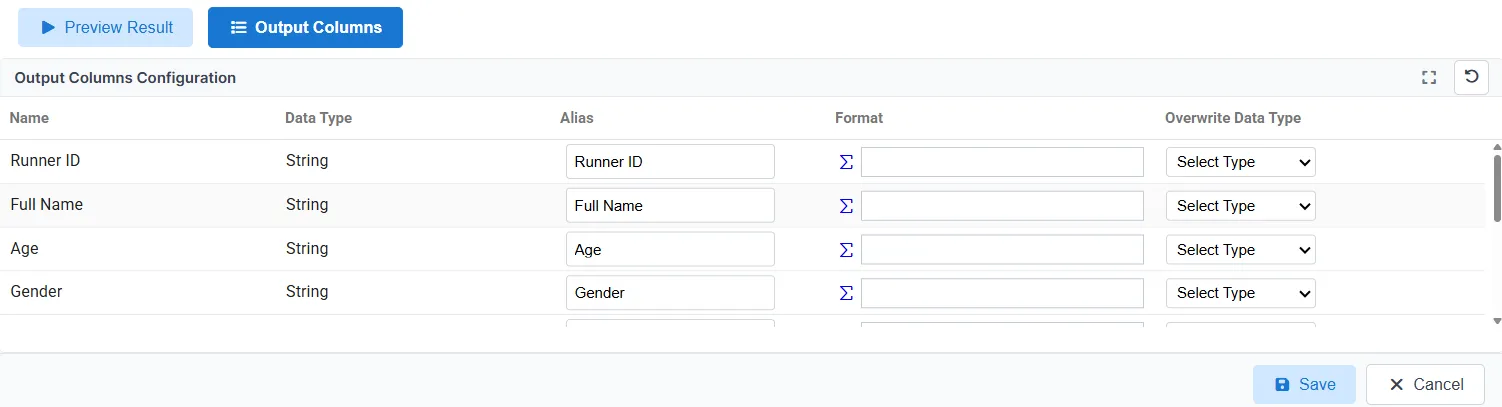Click the Output Columns Configuration title
The height and width of the screenshot is (407, 1502).
[125, 78]
